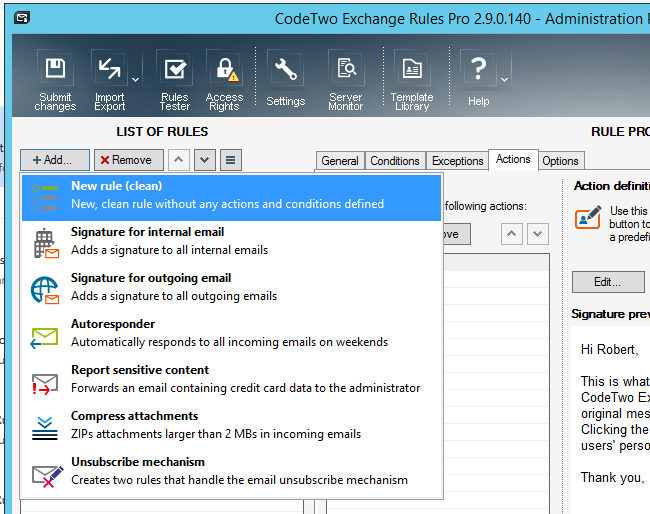This screenshot has width=650, height=514.
Task: Move the action up in Actions list
Action: click(x=512, y=234)
